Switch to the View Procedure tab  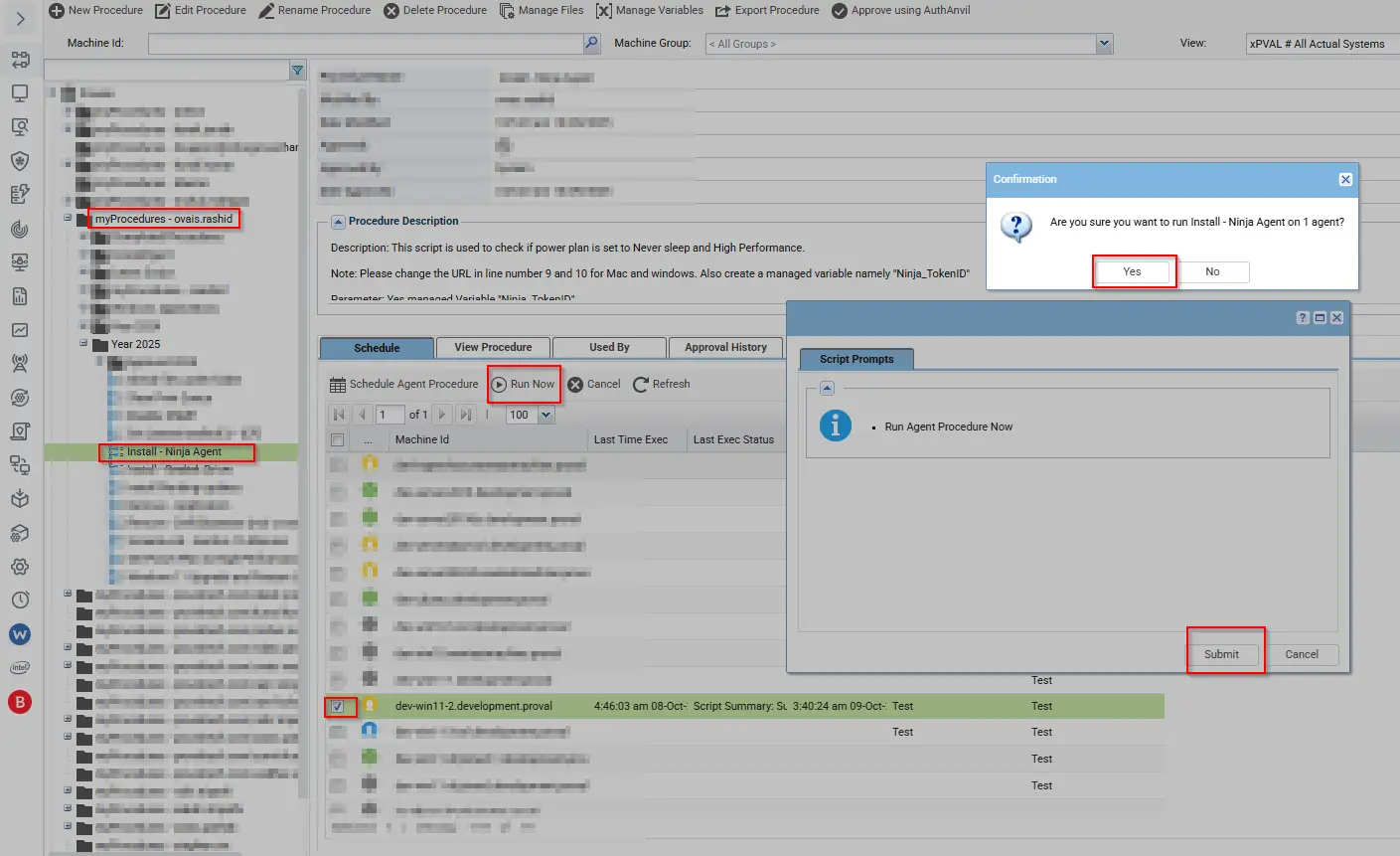click(x=493, y=347)
